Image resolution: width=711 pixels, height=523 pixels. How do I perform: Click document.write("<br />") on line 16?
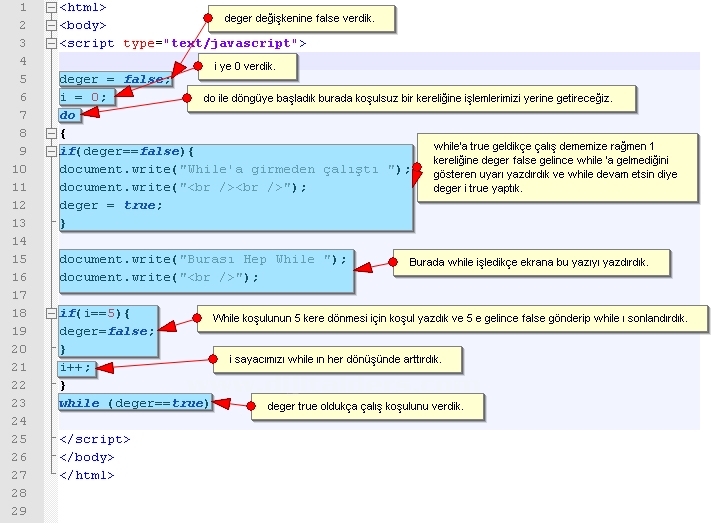[159, 277]
